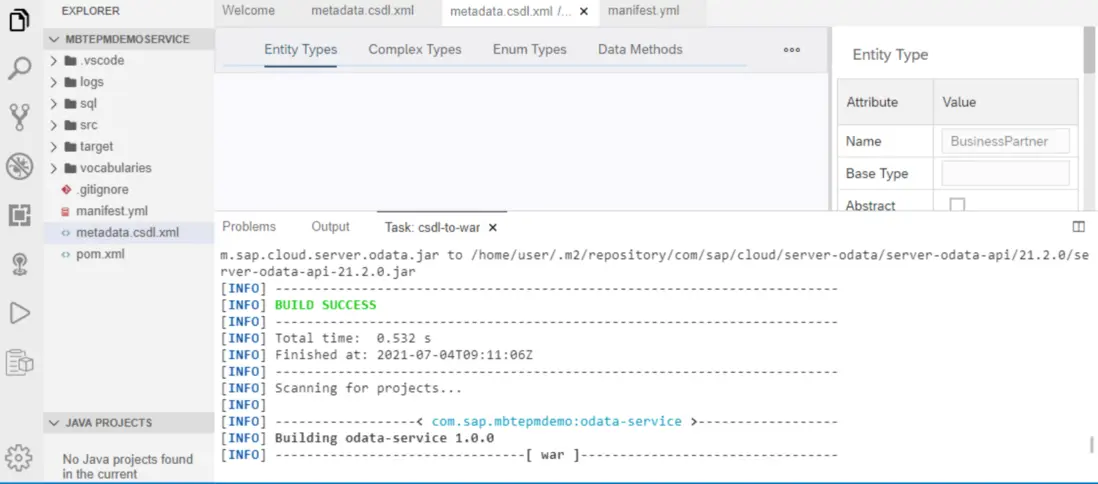Open the Problems panel tab

[x=249, y=227]
